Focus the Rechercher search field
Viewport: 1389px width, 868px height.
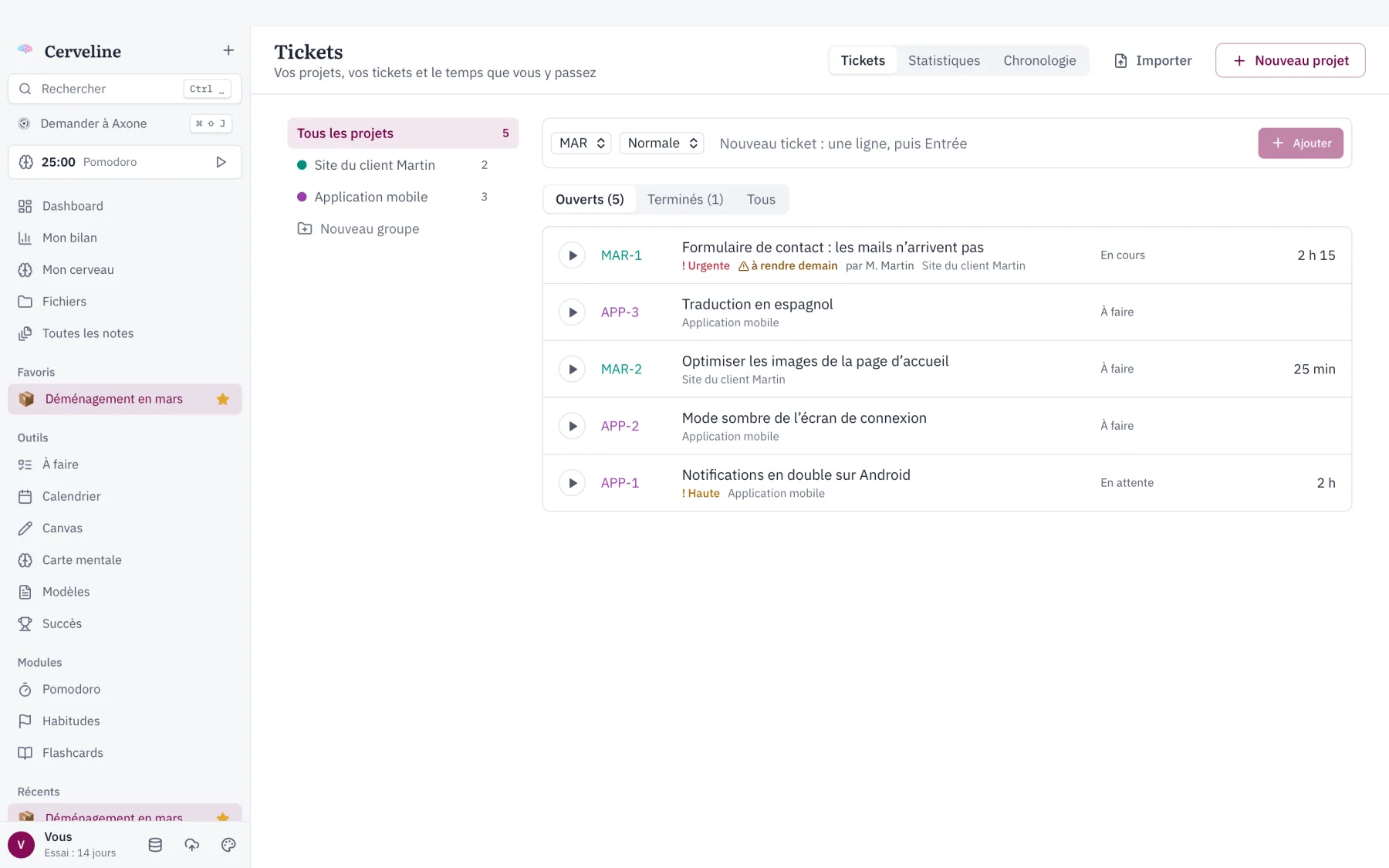[125, 89]
